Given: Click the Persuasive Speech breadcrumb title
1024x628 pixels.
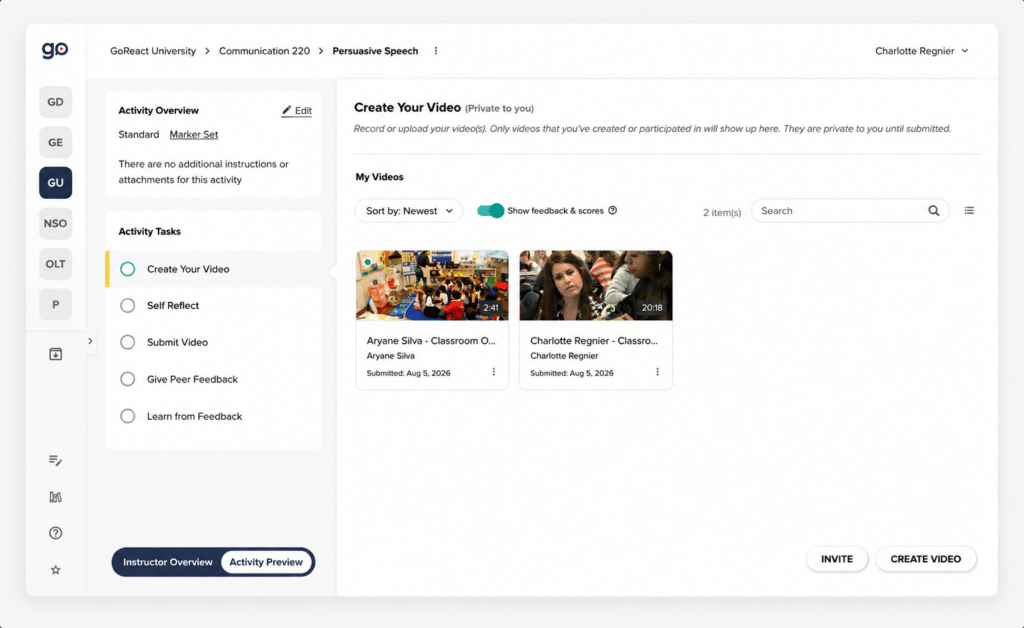Looking at the screenshot, I should (x=376, y=51).
